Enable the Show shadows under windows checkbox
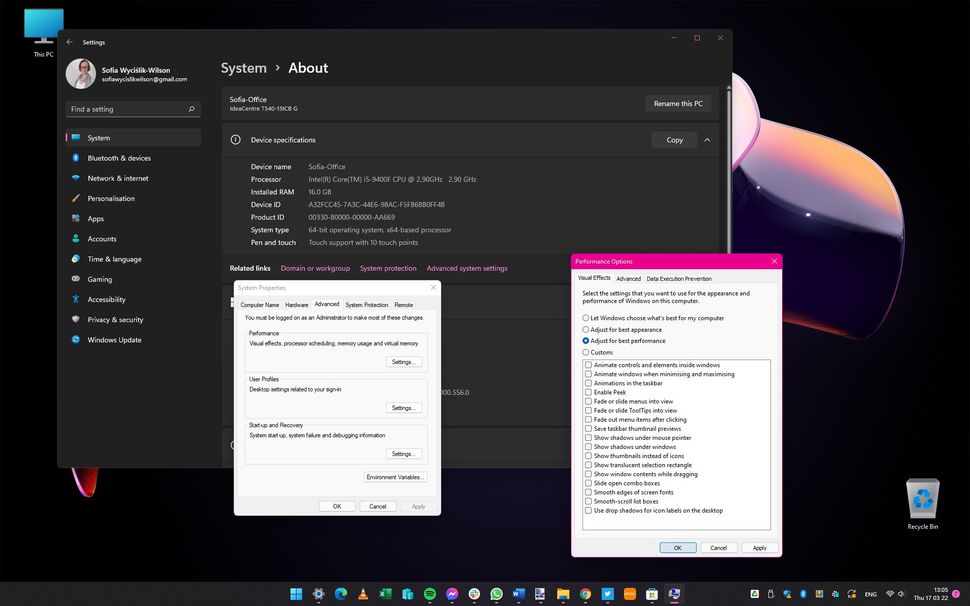Screen dimensions: 970x606 (x=589, y=446)
